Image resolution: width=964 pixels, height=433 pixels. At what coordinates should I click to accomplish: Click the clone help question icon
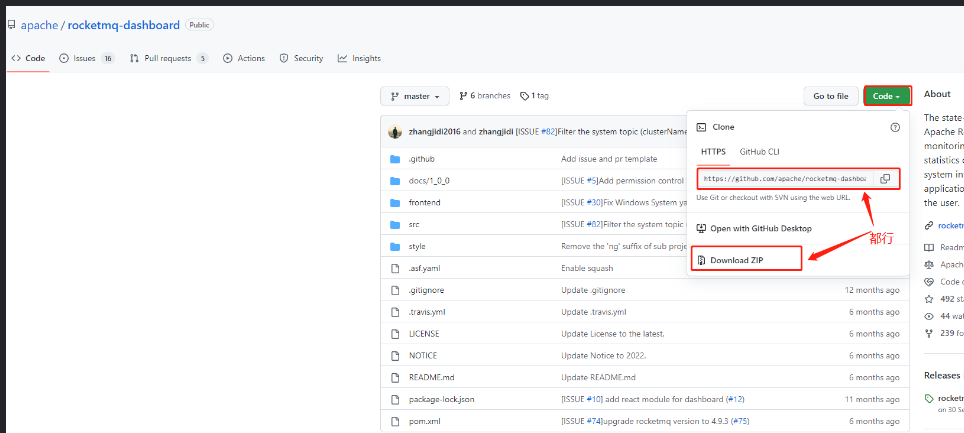895,127
